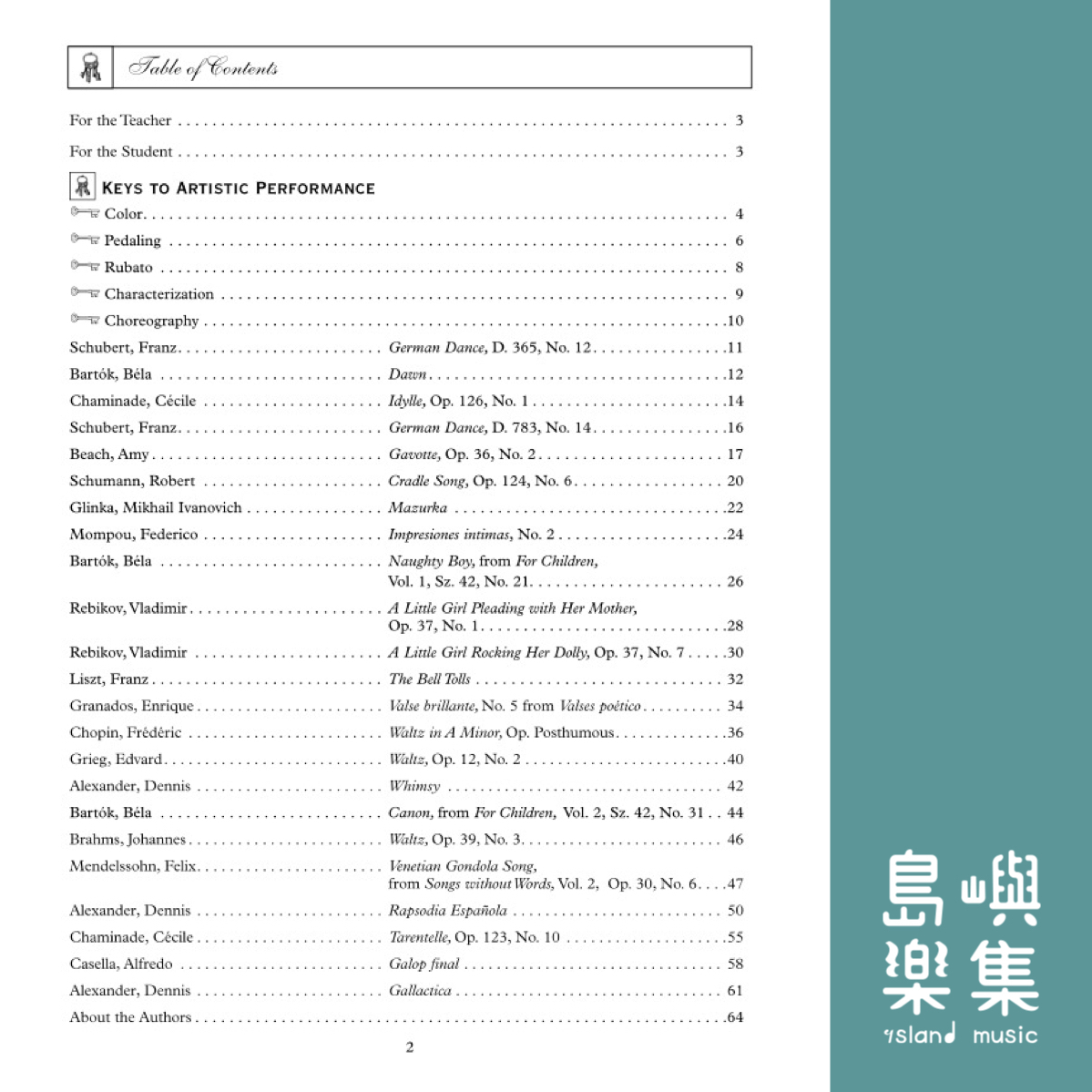Image resolution: width=1092 pixels, height=1092 pixels.
Task: Click the key icon next to Characterization
Action: tap(85, 293)
